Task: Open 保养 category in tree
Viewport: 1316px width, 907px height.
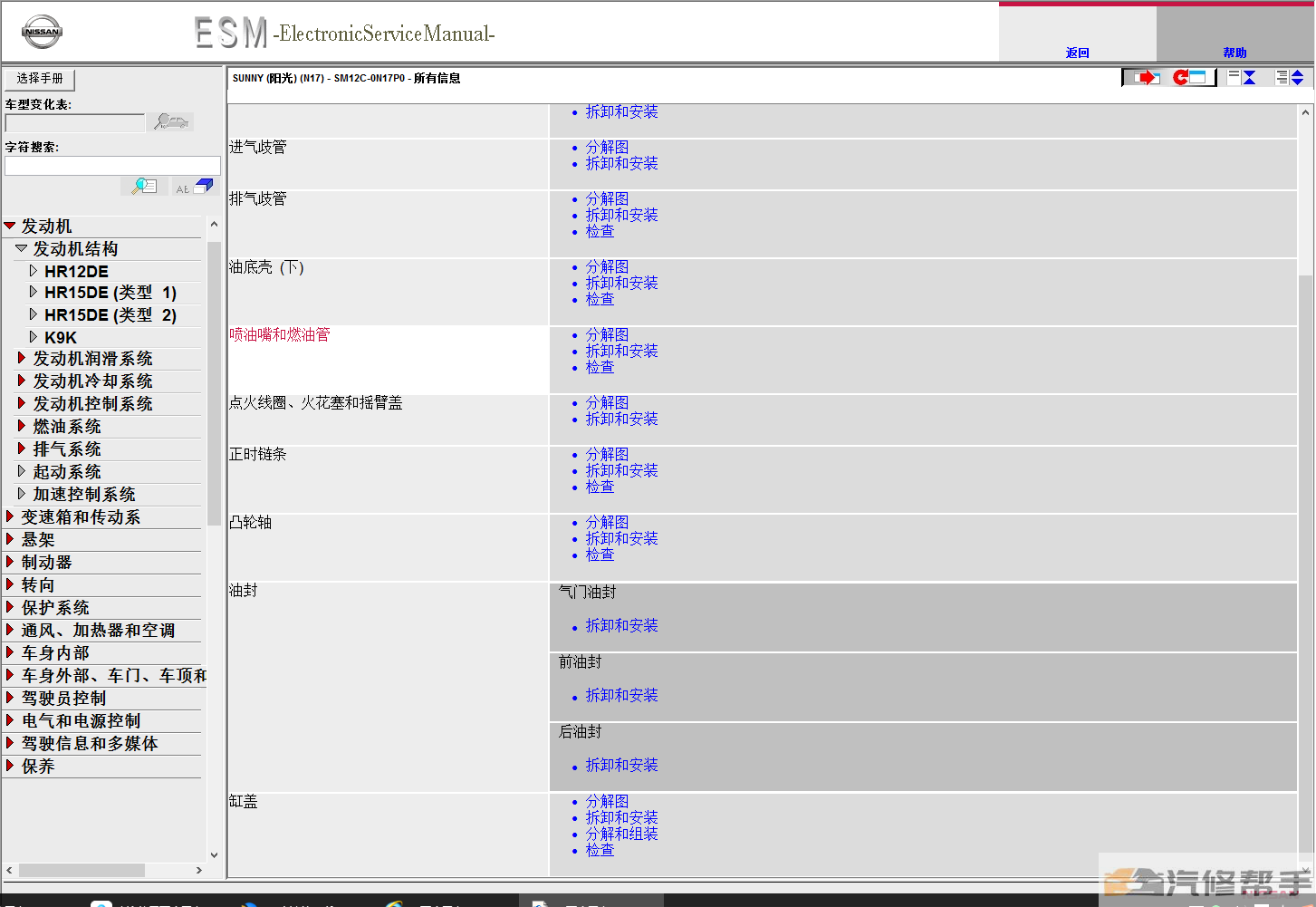Action: pos(38,766)
